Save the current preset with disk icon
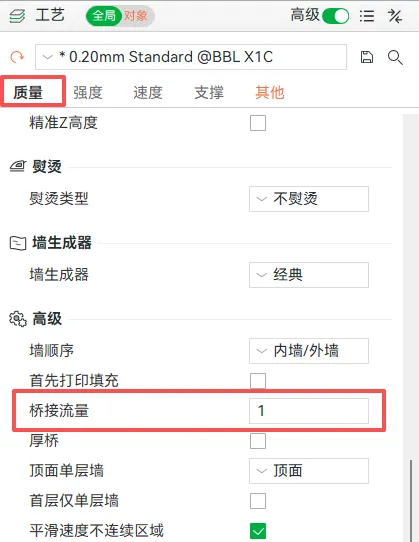The height and width of the screenshot is (542, 419). click(x=367, y=57)
